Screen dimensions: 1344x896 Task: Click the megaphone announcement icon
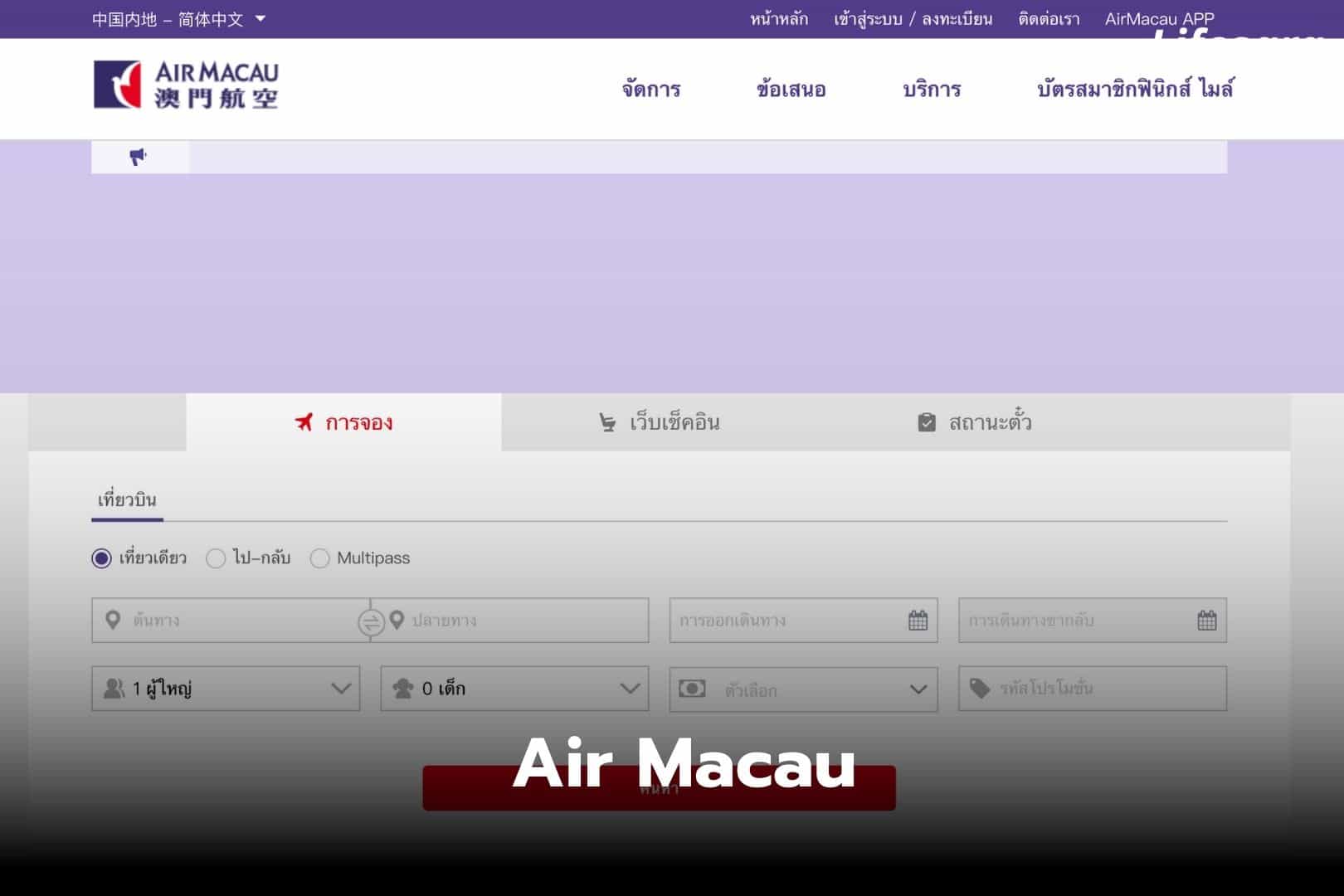(x=139, y=157)
